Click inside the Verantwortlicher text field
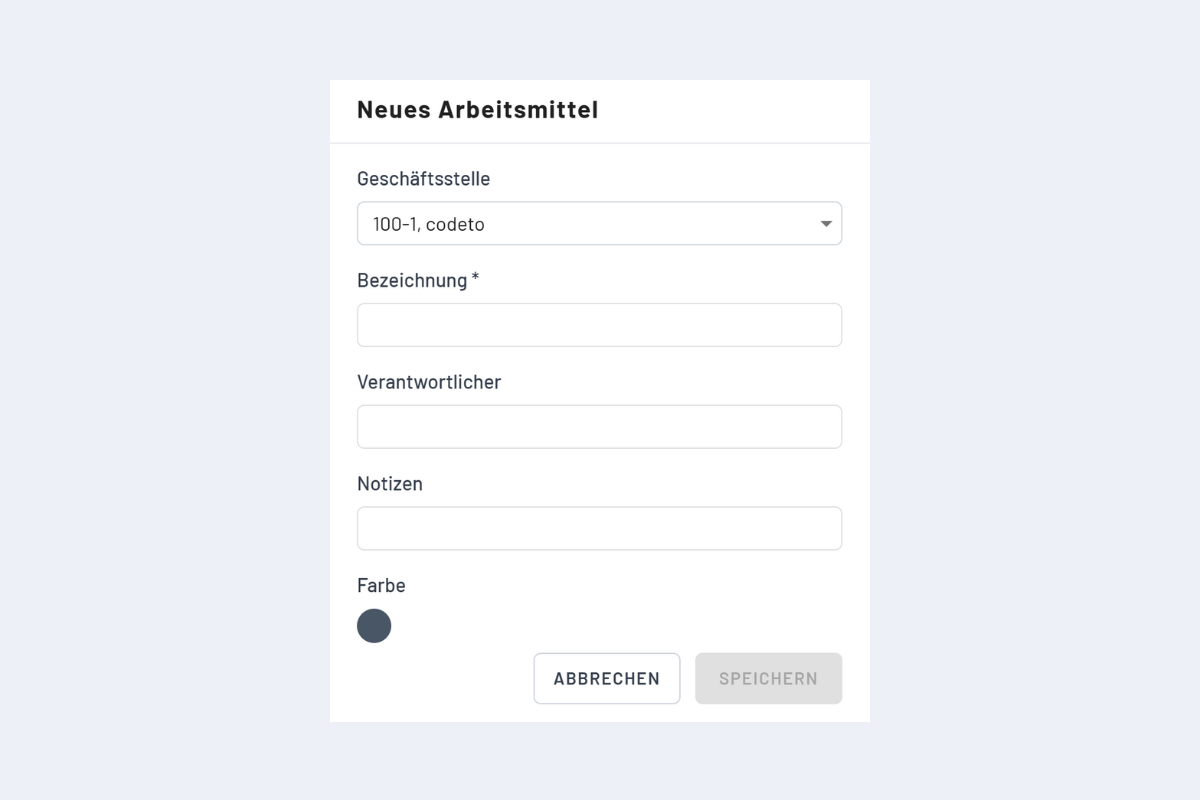Screen dimensions: 1200x800 (599, 426)
